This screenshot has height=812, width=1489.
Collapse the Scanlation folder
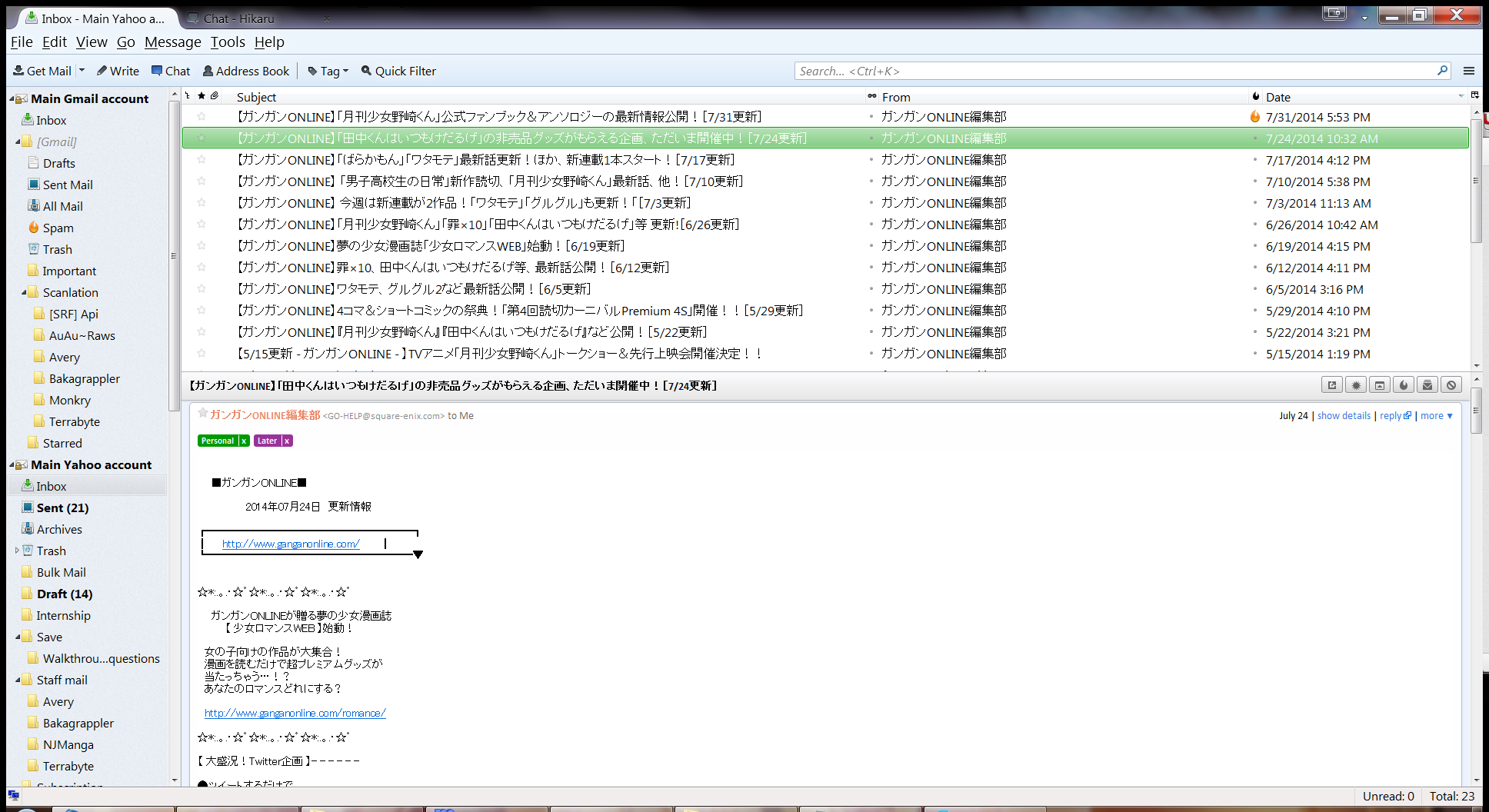pos(25,292)
